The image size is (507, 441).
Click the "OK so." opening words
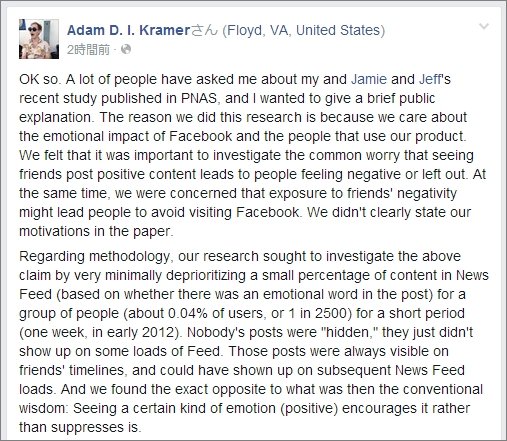pyautogui.click(x=40, y=79)
